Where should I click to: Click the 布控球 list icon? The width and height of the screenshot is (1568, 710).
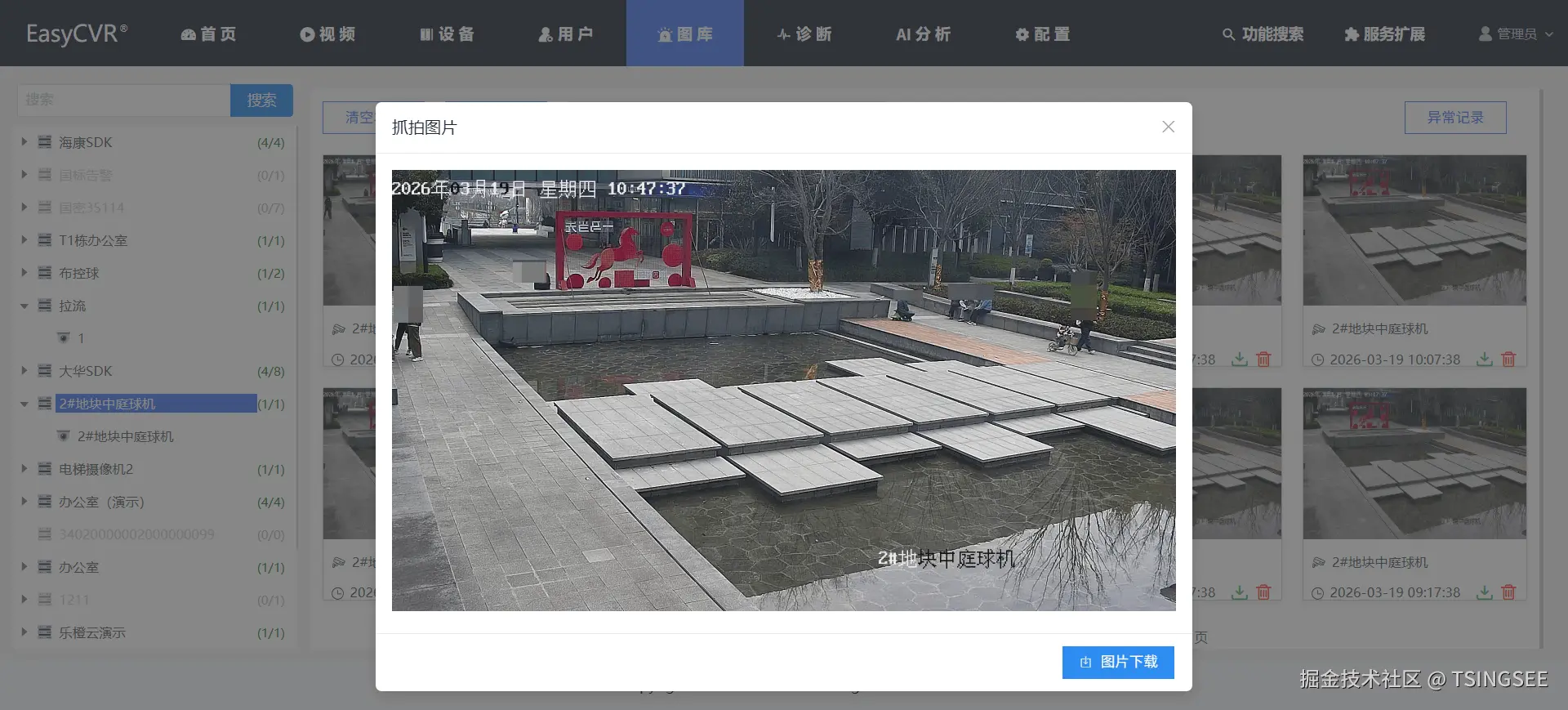[45, 273]
